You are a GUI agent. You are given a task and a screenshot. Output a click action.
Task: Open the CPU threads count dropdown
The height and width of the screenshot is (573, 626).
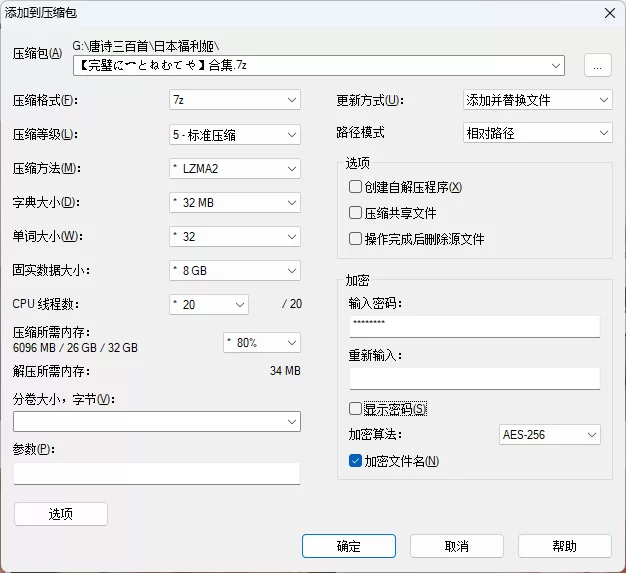point(209,304)
